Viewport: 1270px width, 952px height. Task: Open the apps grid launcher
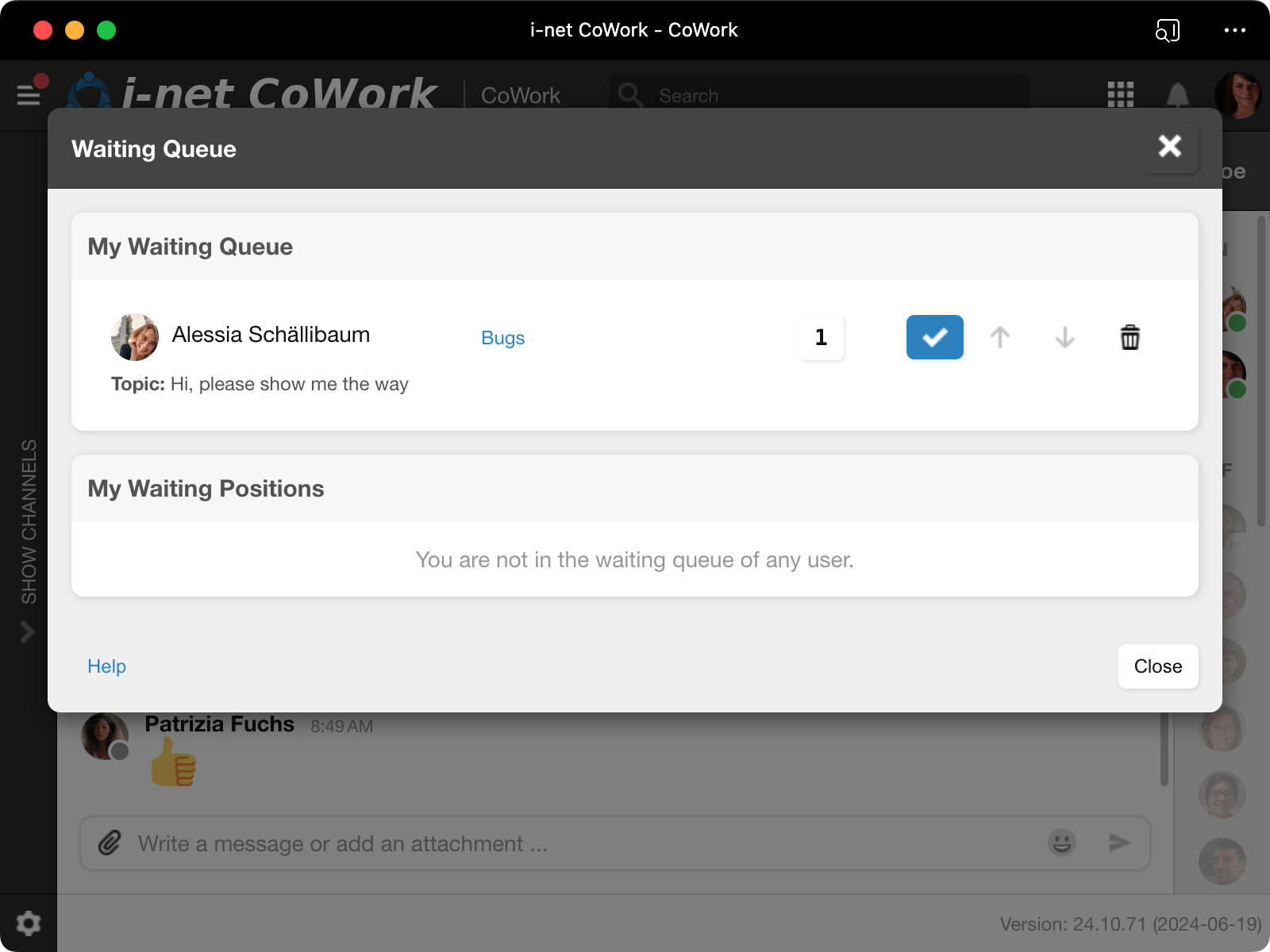(x=1120, y=94)
